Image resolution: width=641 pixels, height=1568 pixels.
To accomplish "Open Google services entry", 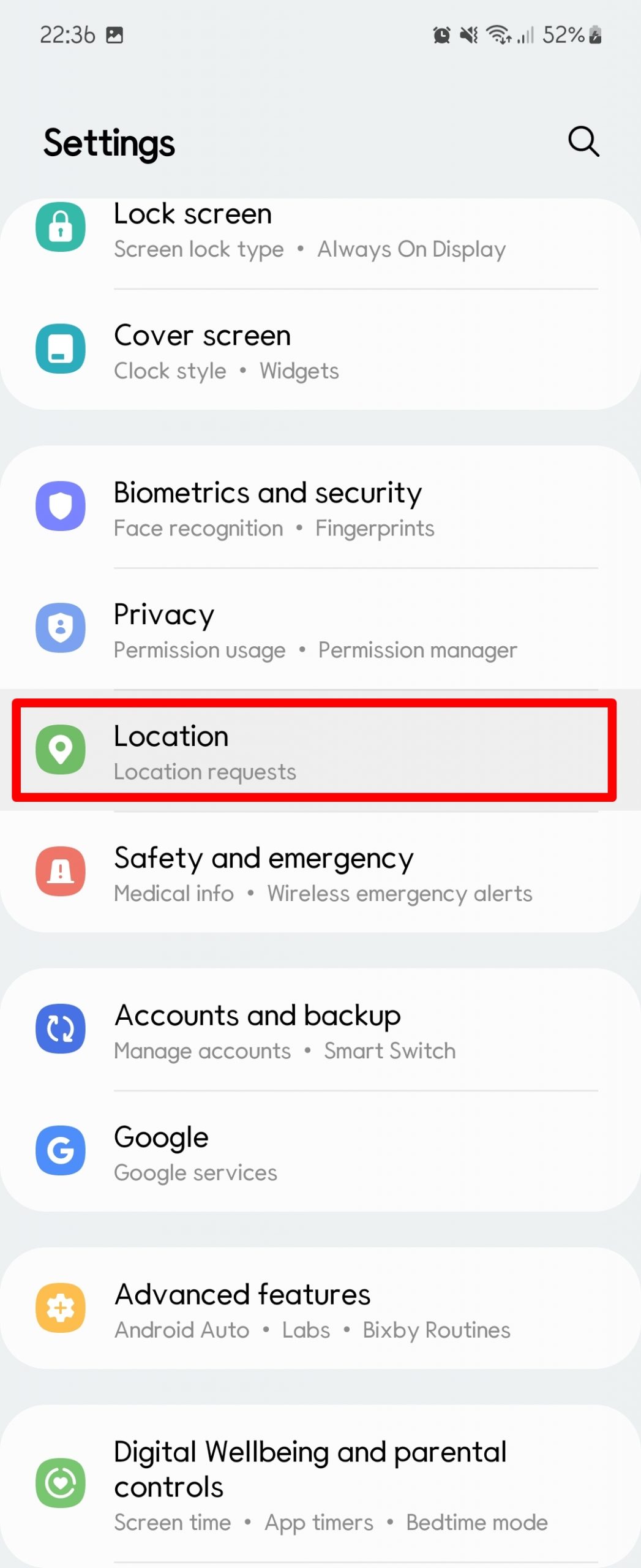I will [320, 1151].
